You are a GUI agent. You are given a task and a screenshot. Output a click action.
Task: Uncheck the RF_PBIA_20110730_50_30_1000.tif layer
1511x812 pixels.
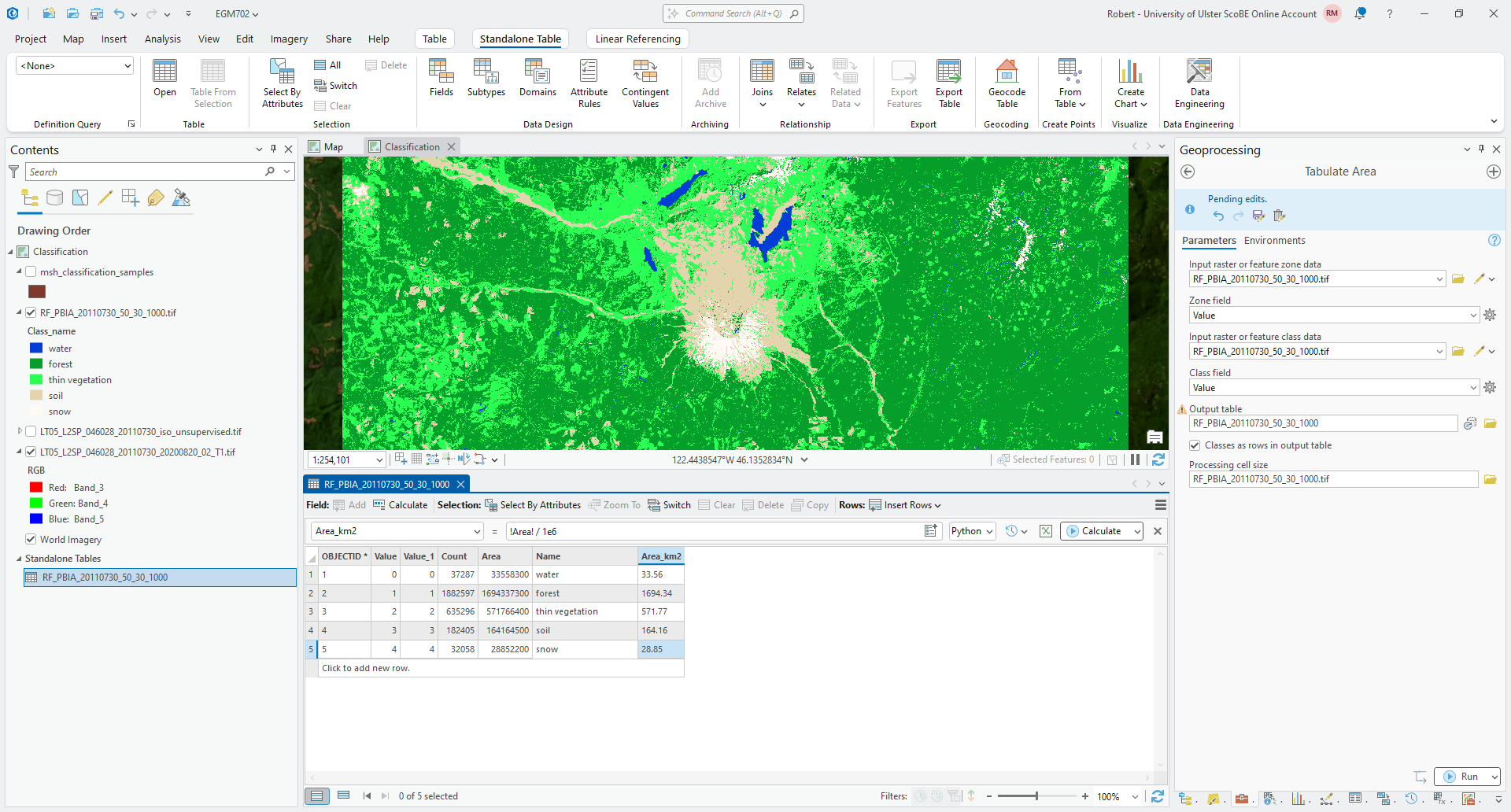point(31,312)
